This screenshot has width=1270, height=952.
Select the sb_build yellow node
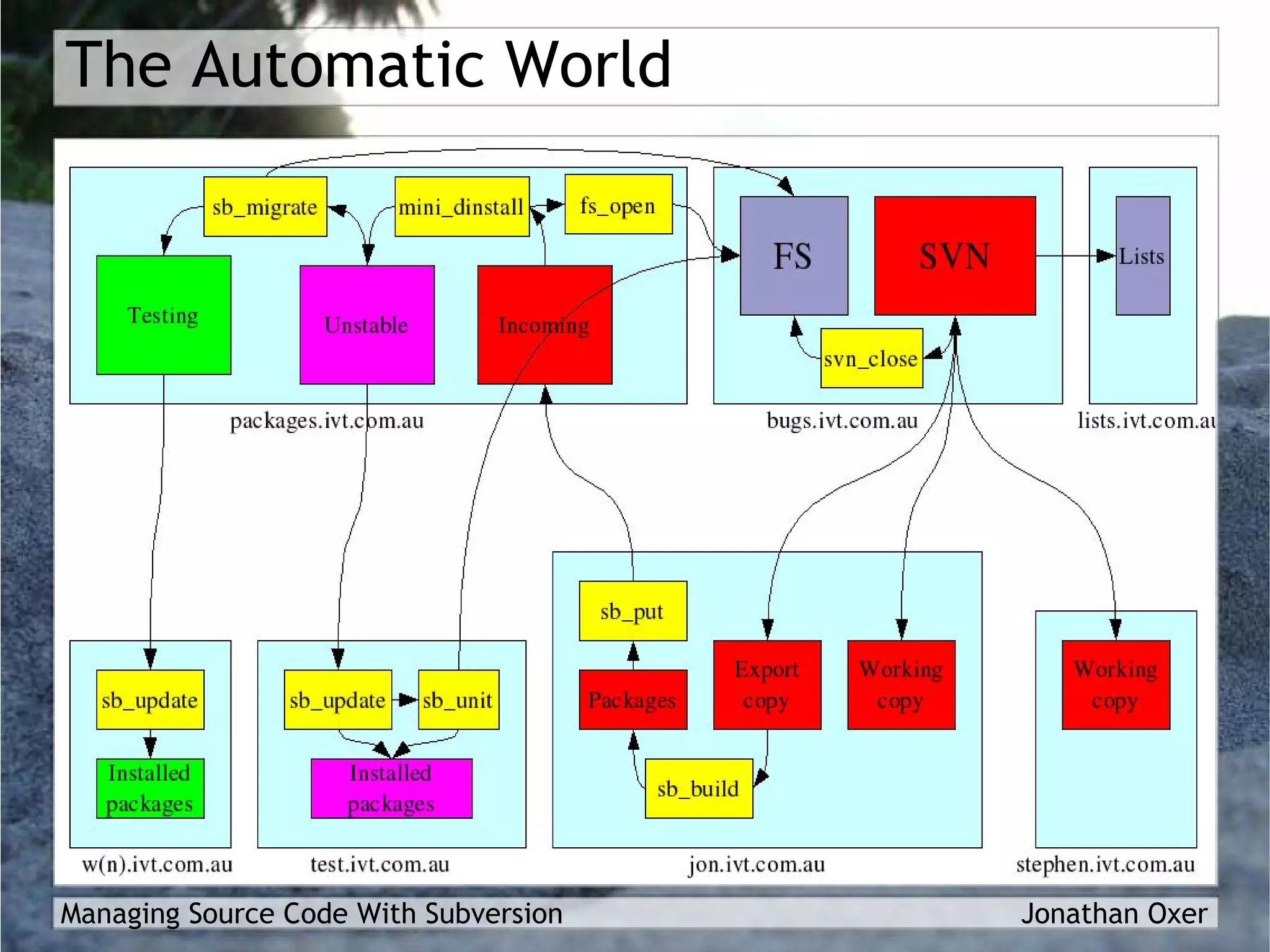[x=698, y=788]
